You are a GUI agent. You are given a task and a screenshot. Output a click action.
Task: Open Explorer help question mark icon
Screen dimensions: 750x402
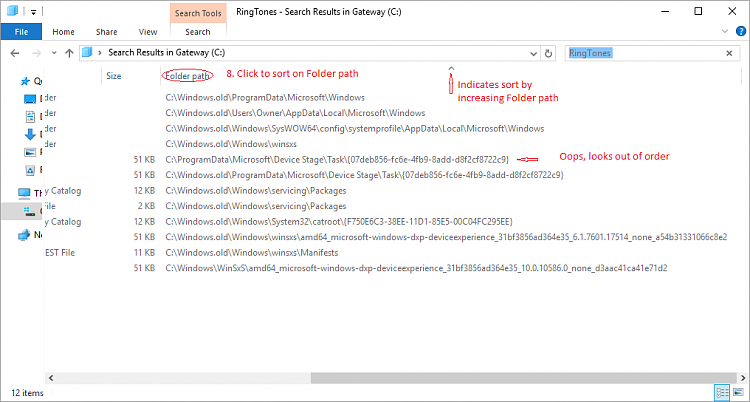[740, 31]
